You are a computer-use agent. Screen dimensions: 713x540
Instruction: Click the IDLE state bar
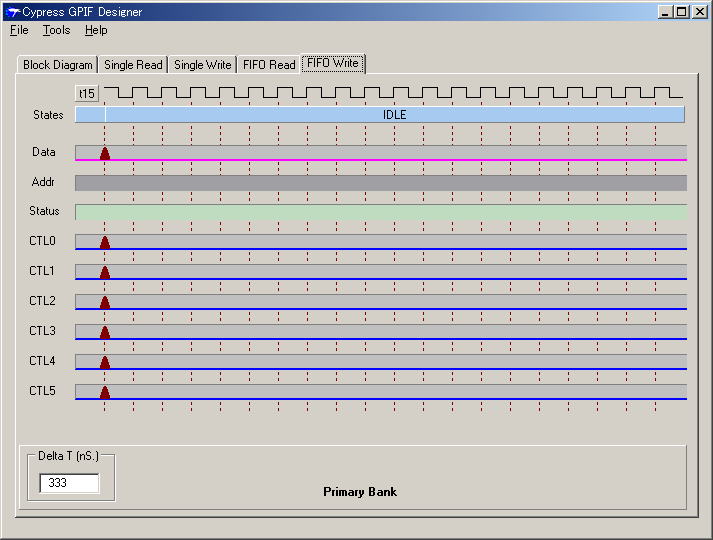point(395,115)
